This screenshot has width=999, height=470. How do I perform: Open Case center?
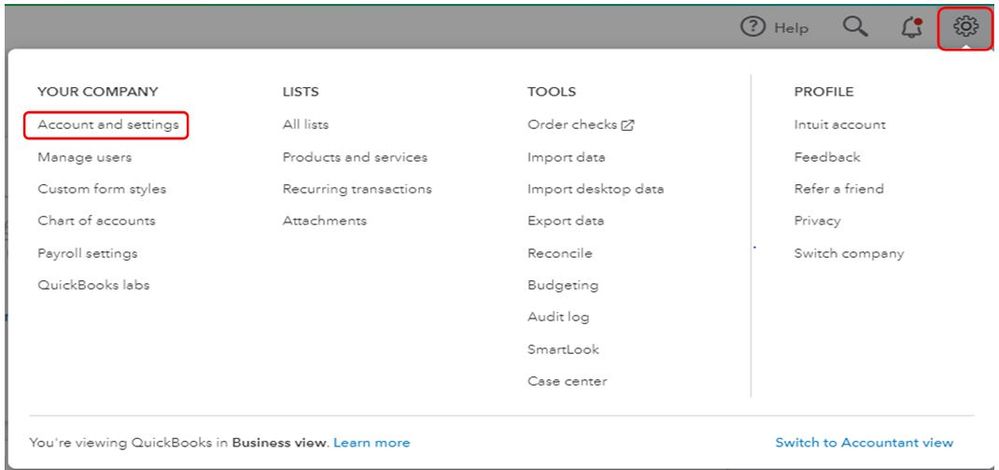(566, 381)
